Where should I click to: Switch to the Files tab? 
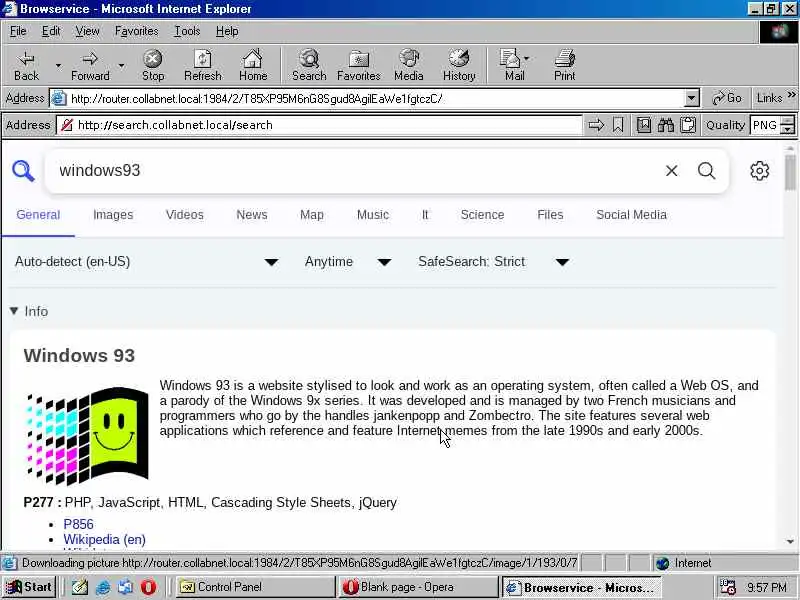550,215
